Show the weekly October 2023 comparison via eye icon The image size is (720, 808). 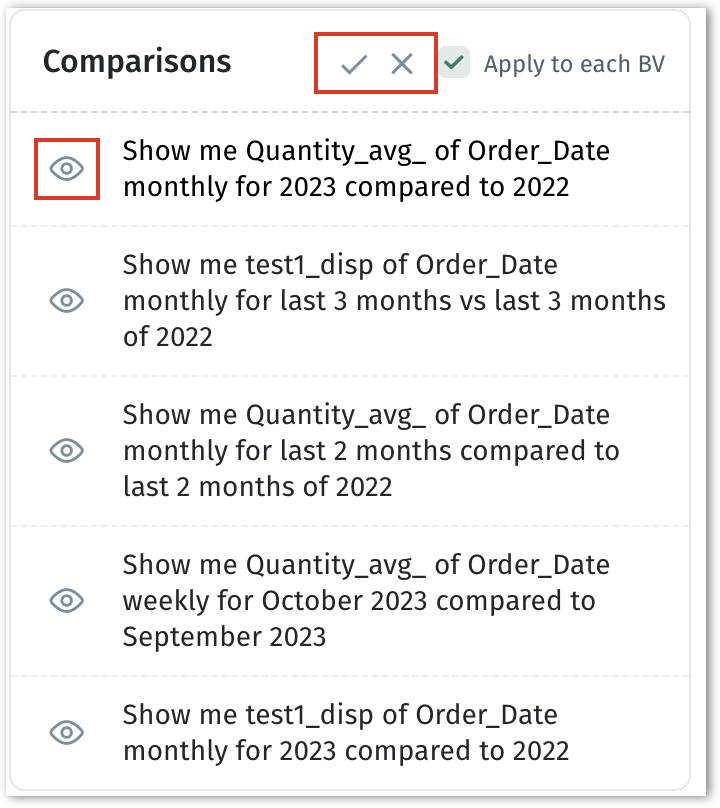click(67, 600)
